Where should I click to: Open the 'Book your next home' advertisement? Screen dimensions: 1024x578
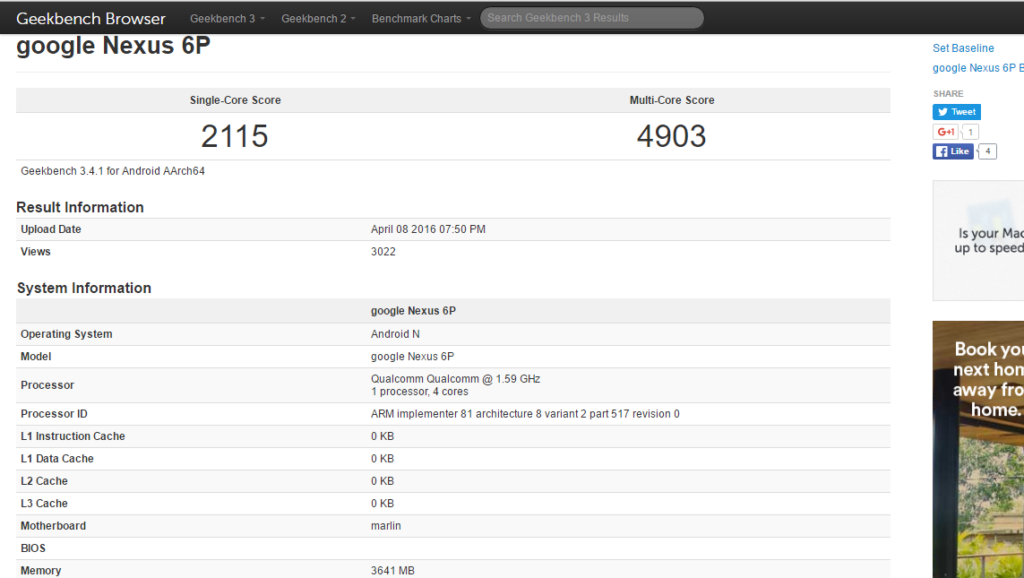click(978, 449)
